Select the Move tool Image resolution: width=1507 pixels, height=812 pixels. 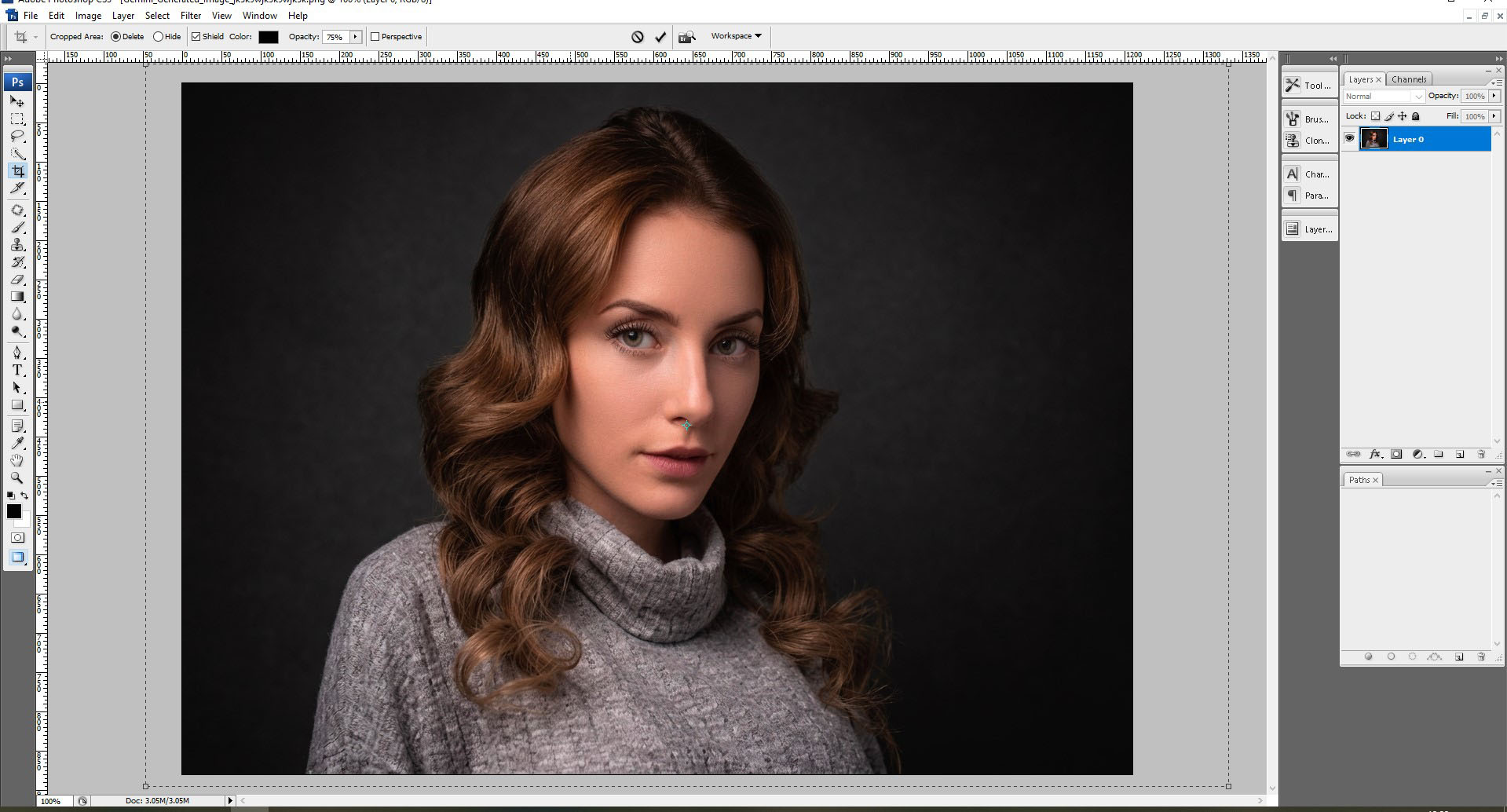(17, 101)
